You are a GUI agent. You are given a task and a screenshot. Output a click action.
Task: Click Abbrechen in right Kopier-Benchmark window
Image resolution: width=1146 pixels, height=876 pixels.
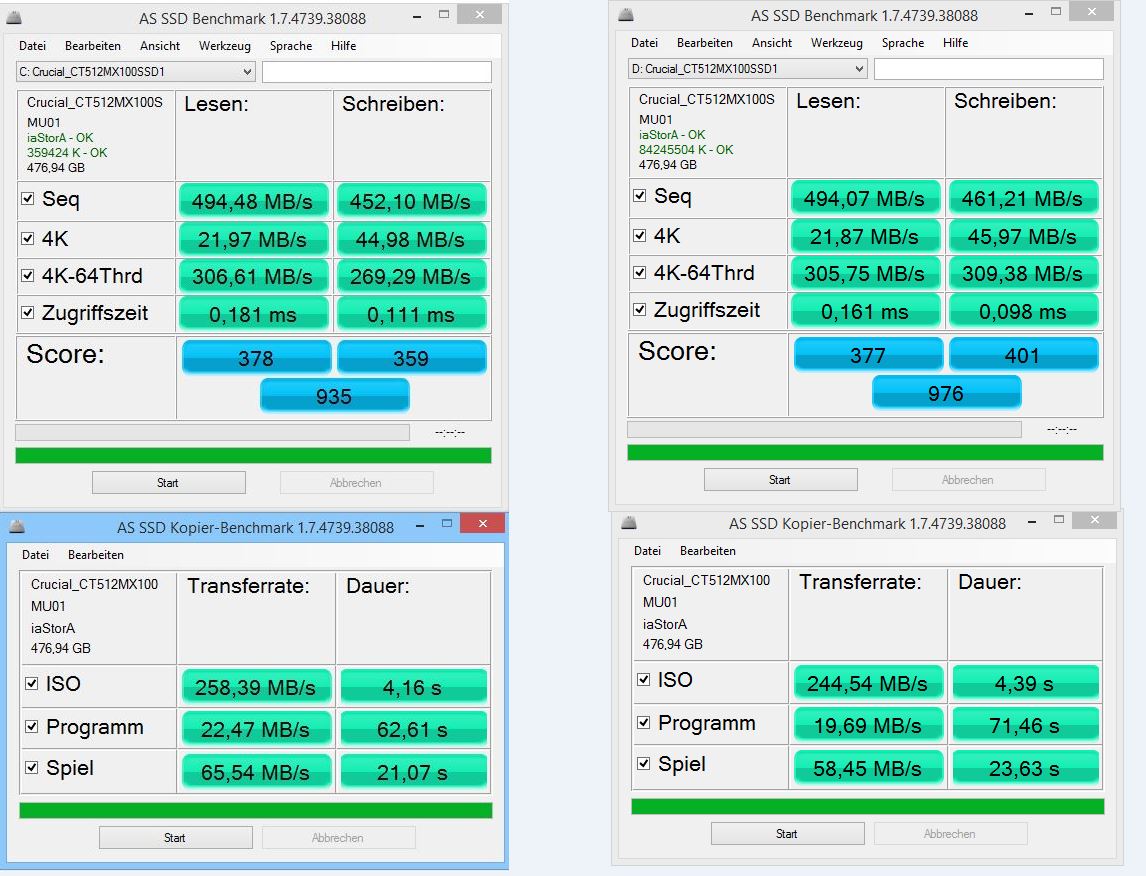(x=951, y=834)
